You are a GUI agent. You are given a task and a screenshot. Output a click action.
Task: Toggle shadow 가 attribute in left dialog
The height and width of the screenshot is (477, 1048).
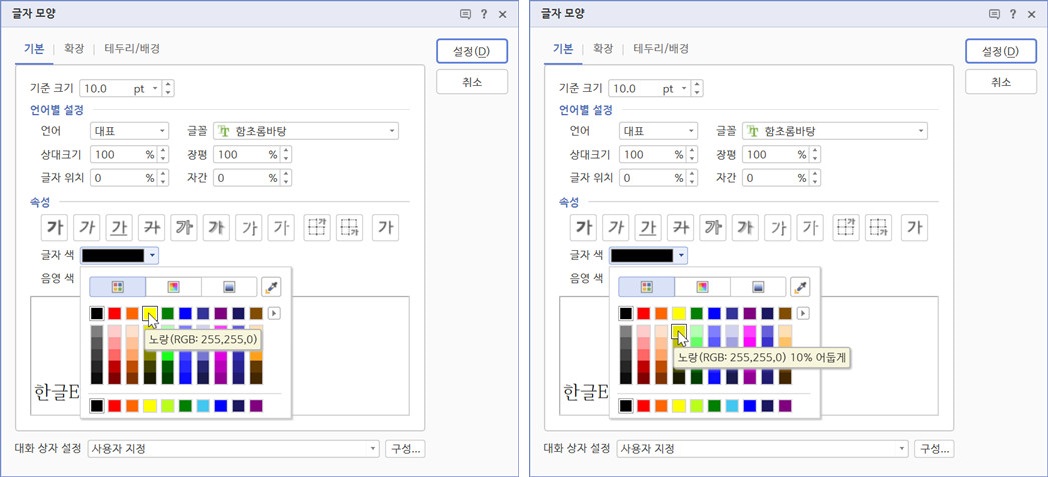pyautogui.click(x=216, y=228)
